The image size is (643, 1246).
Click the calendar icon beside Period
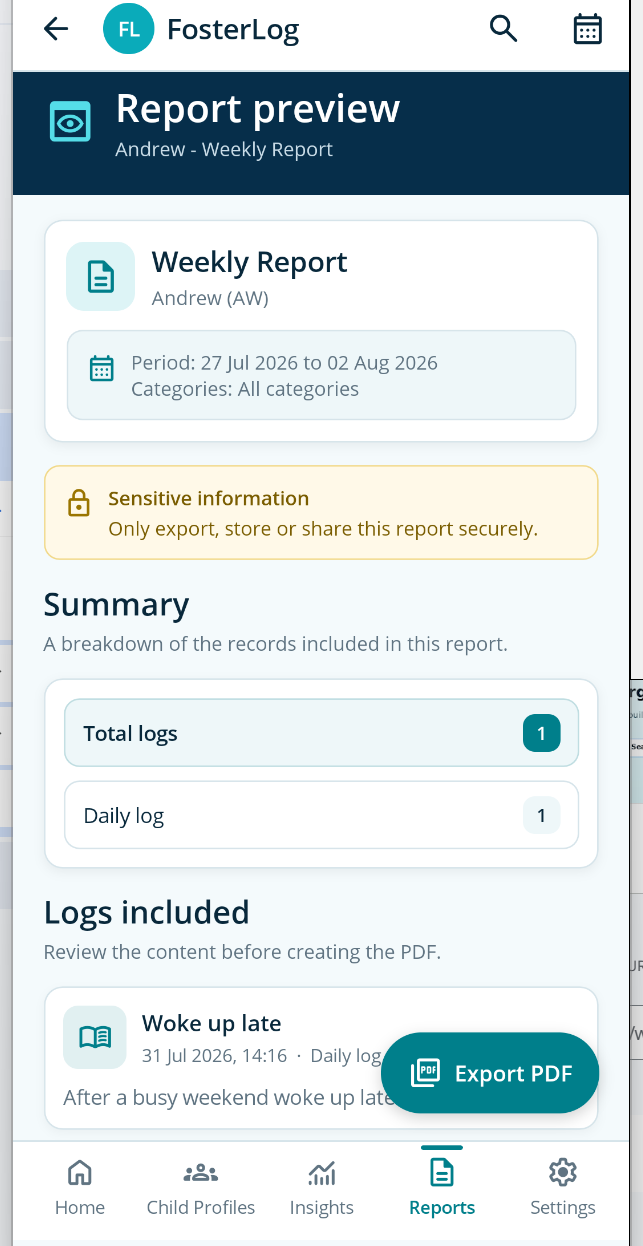102,369
